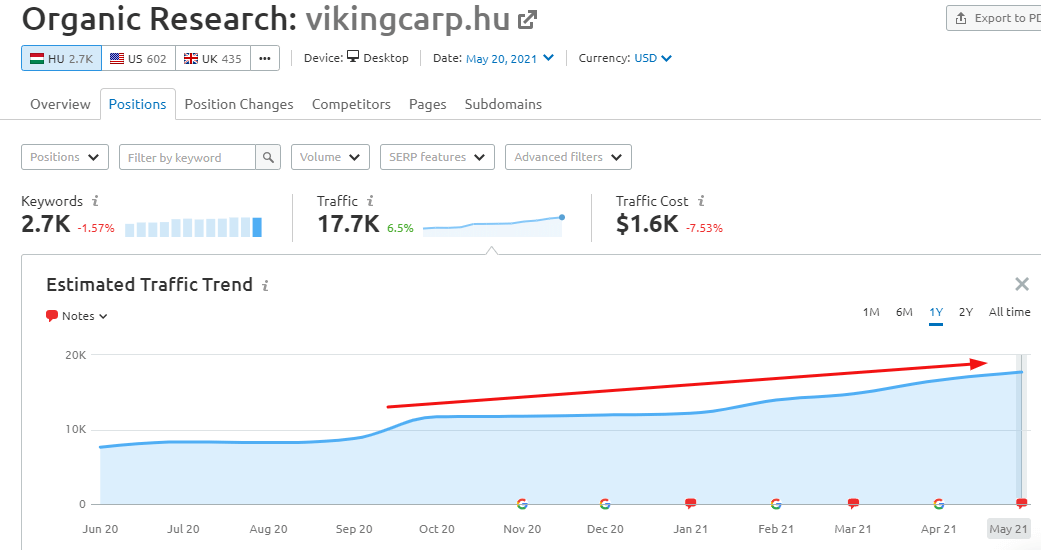Click the red note marker at May 21

tap(1022, 504)
